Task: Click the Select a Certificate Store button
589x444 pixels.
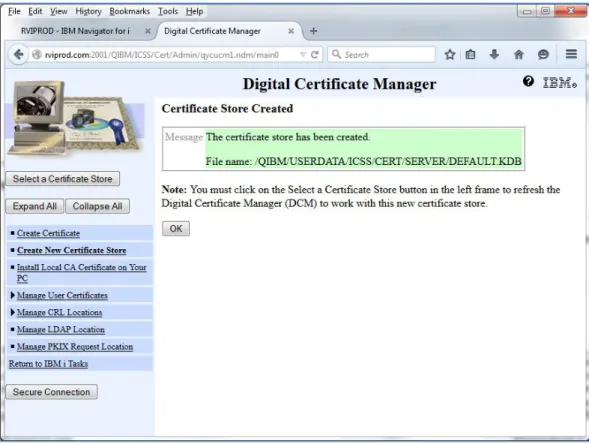Action: pos(63,179)
